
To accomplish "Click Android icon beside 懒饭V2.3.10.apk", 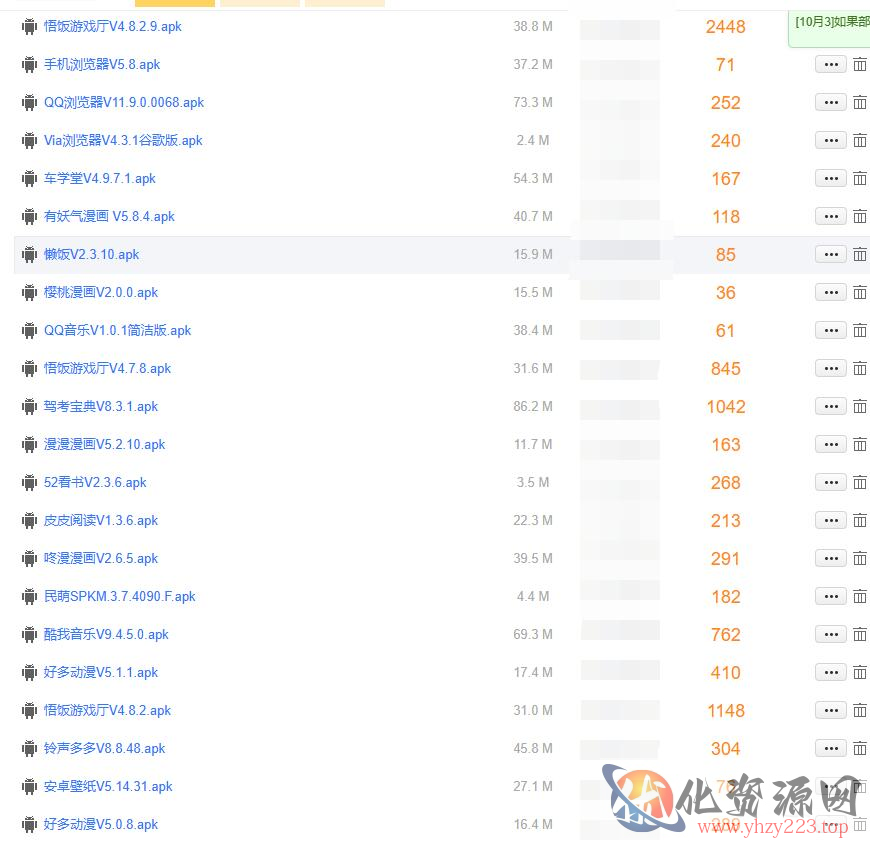I will point(29,255).
